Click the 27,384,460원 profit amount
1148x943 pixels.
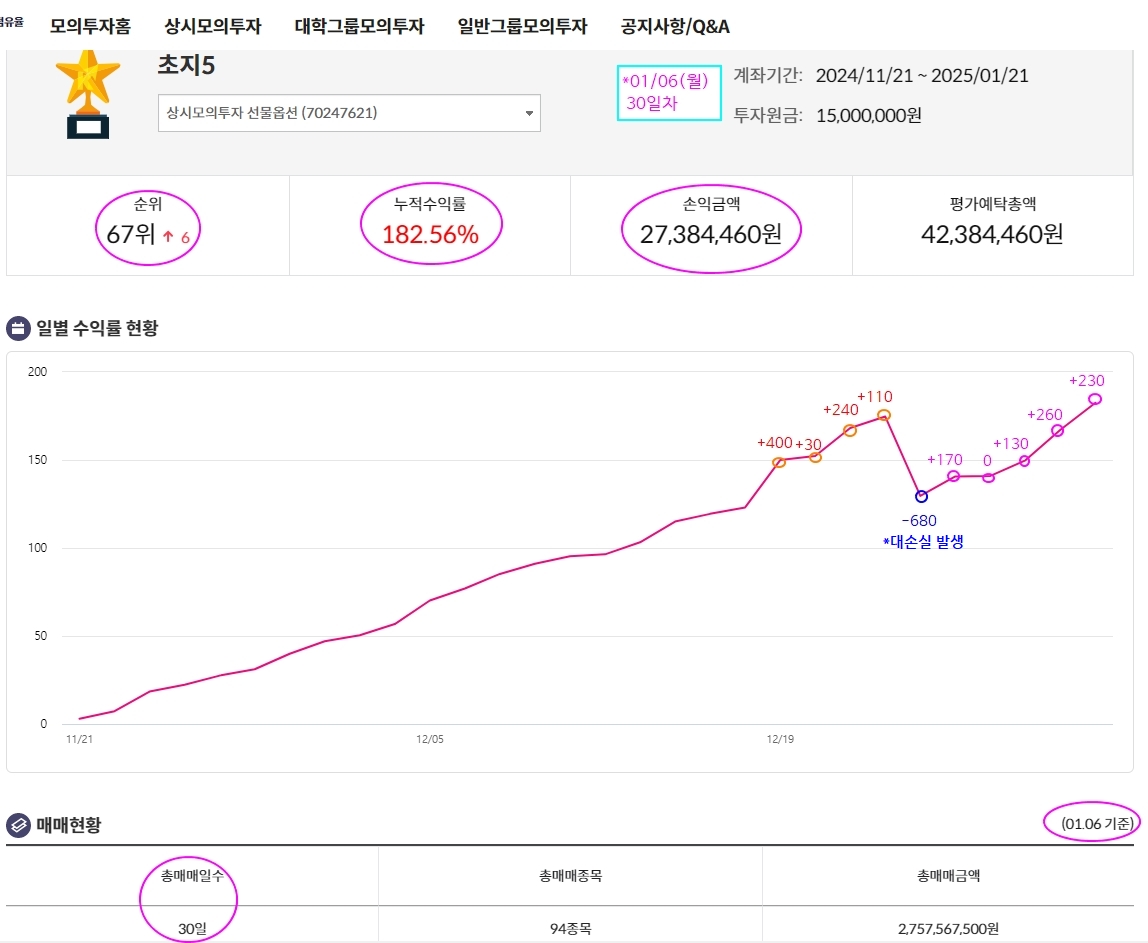[711, 234]
